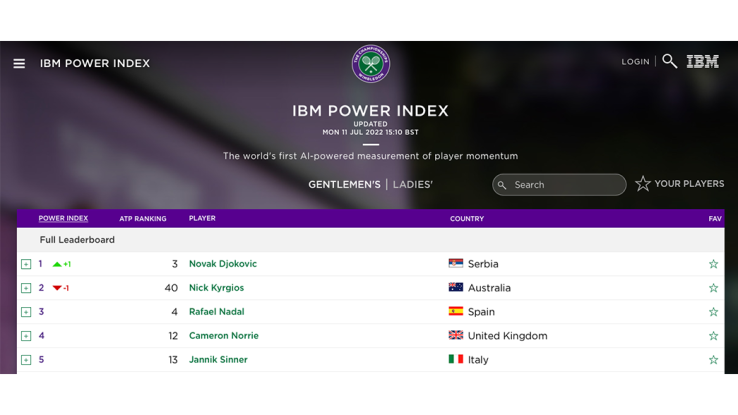Click the Australia country text
The height and width of the screenshot is (415, 738).
tap(489, 287)
